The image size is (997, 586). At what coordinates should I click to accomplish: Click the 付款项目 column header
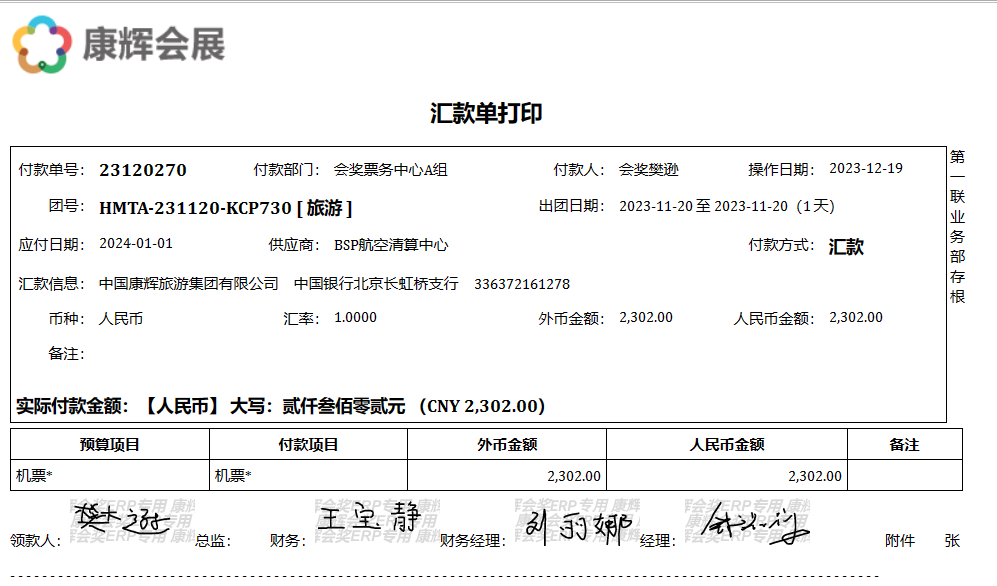[x=308, y=445]
